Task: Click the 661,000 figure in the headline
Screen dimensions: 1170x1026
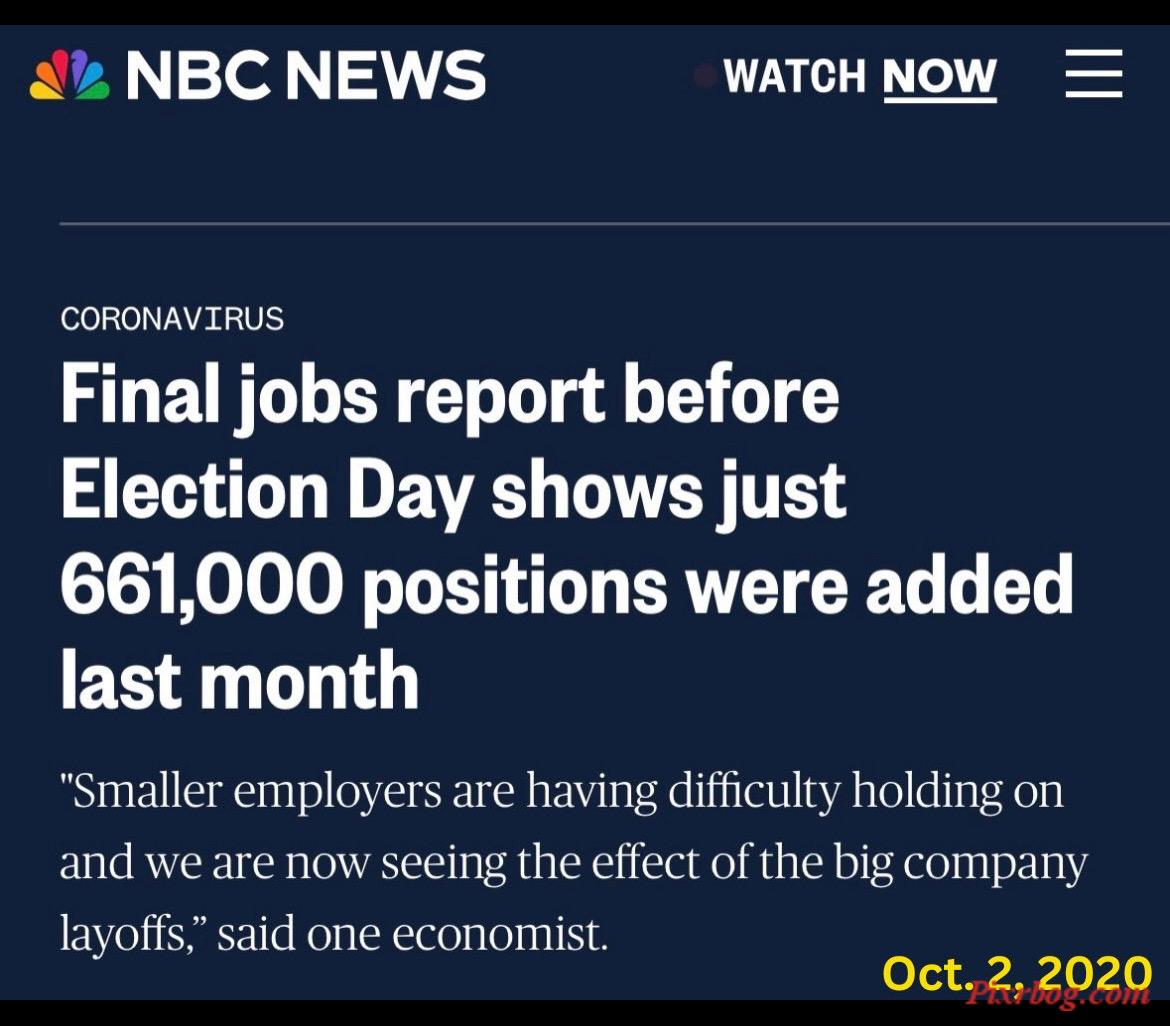Action: (202, 586)
